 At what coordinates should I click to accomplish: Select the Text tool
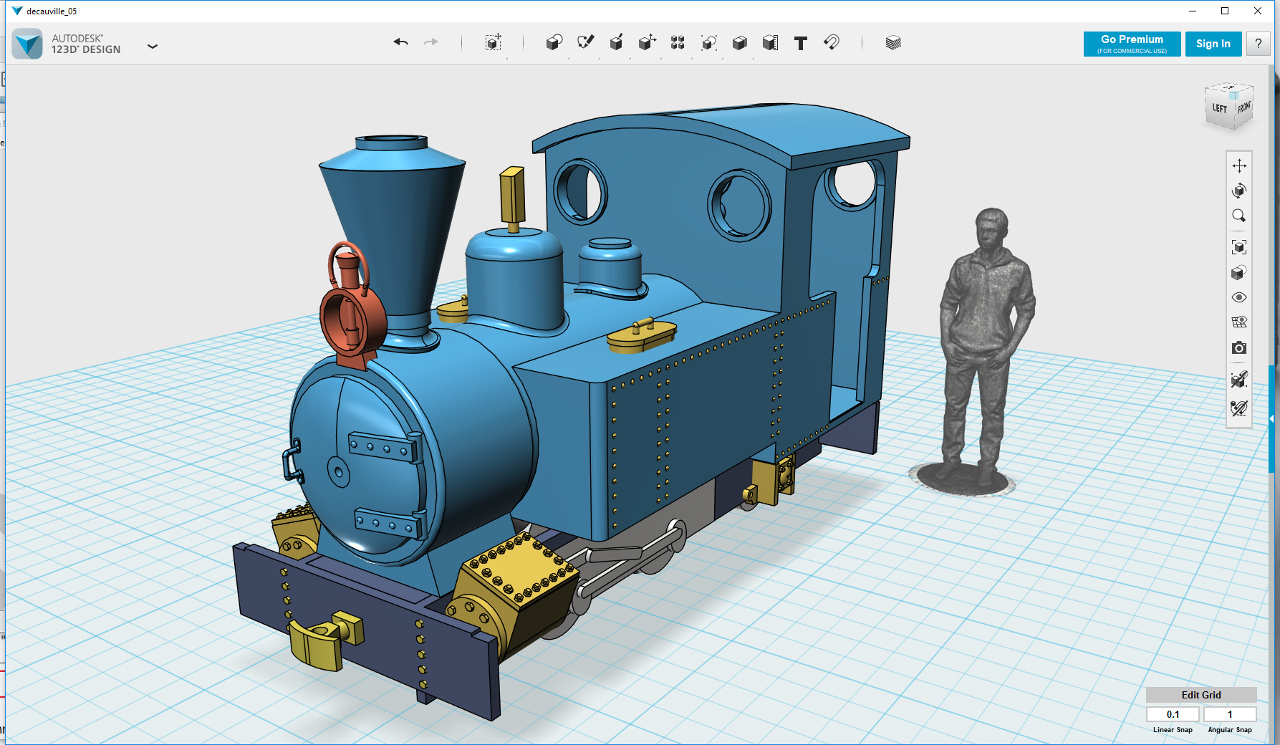(801, 43)
